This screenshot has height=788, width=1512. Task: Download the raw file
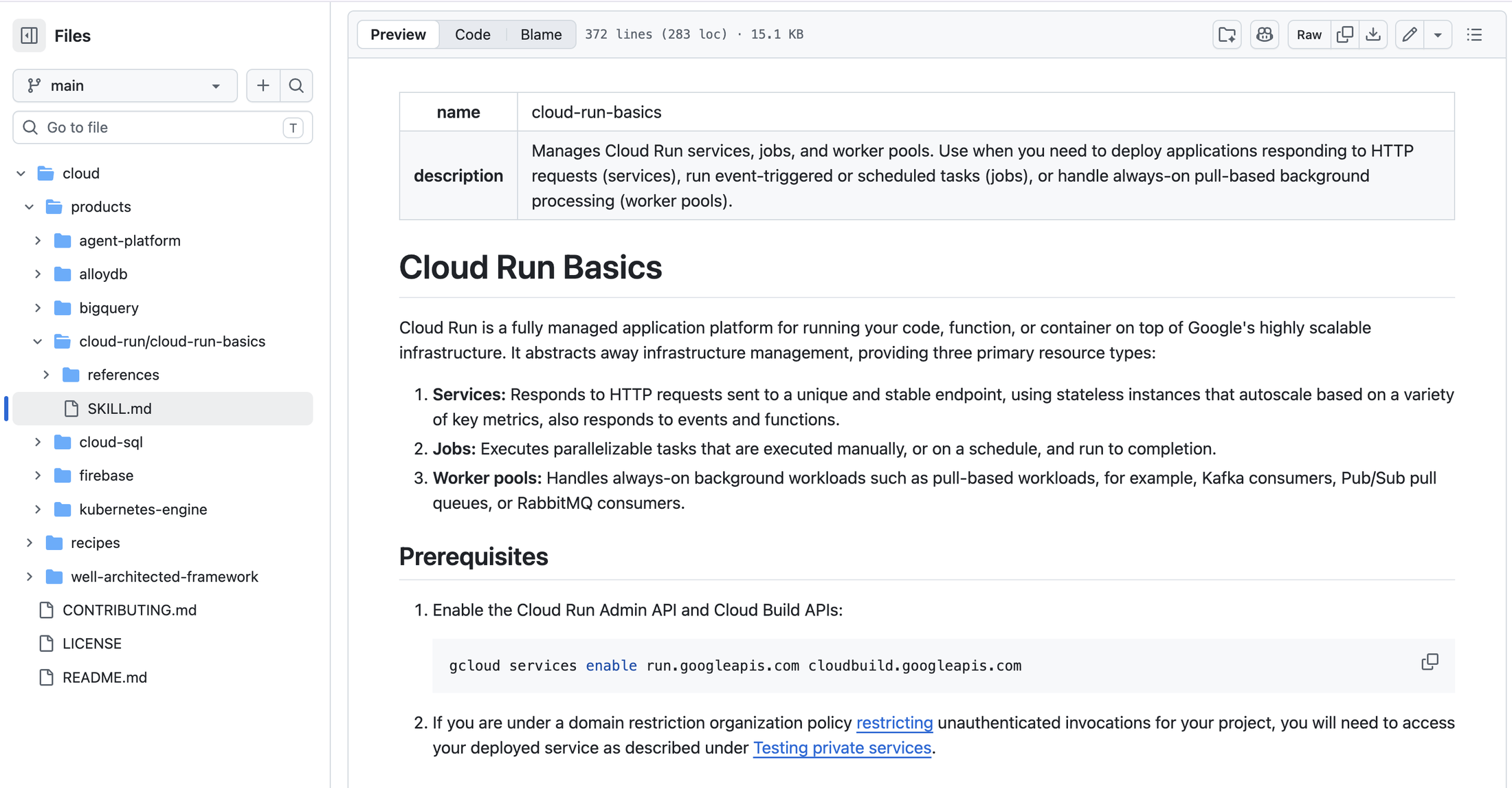click(x=1373, y=34)
